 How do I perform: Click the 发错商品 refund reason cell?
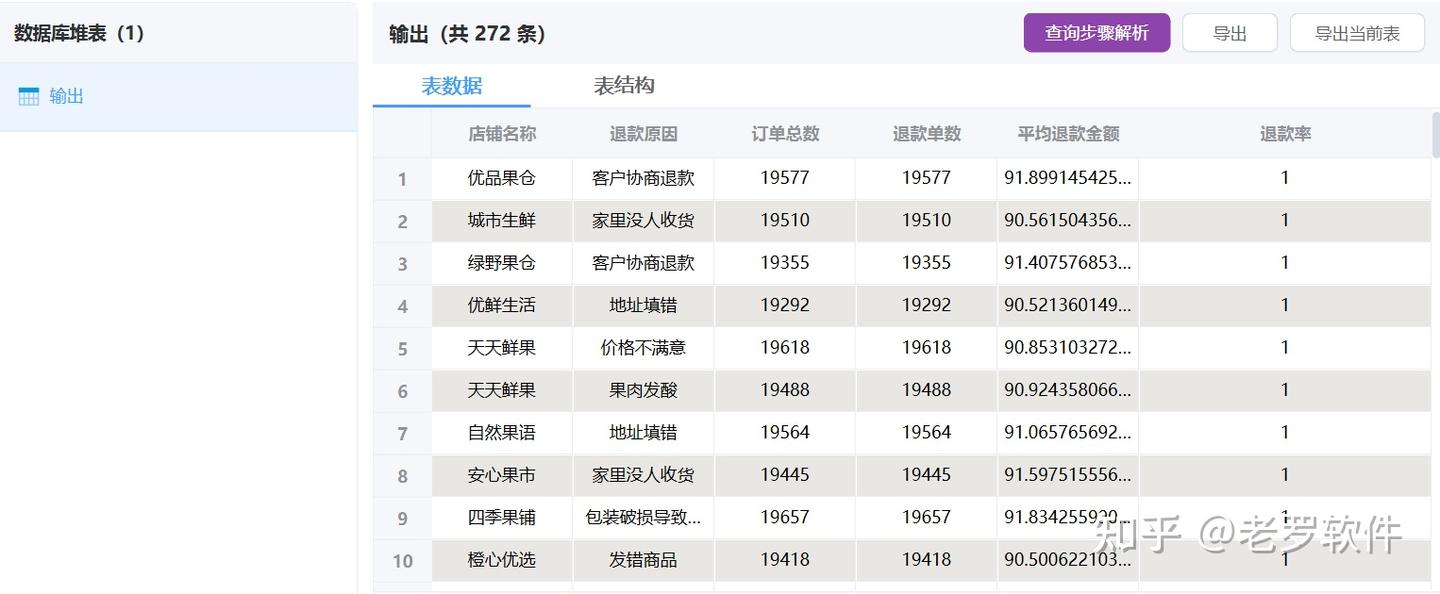(644, 560)
